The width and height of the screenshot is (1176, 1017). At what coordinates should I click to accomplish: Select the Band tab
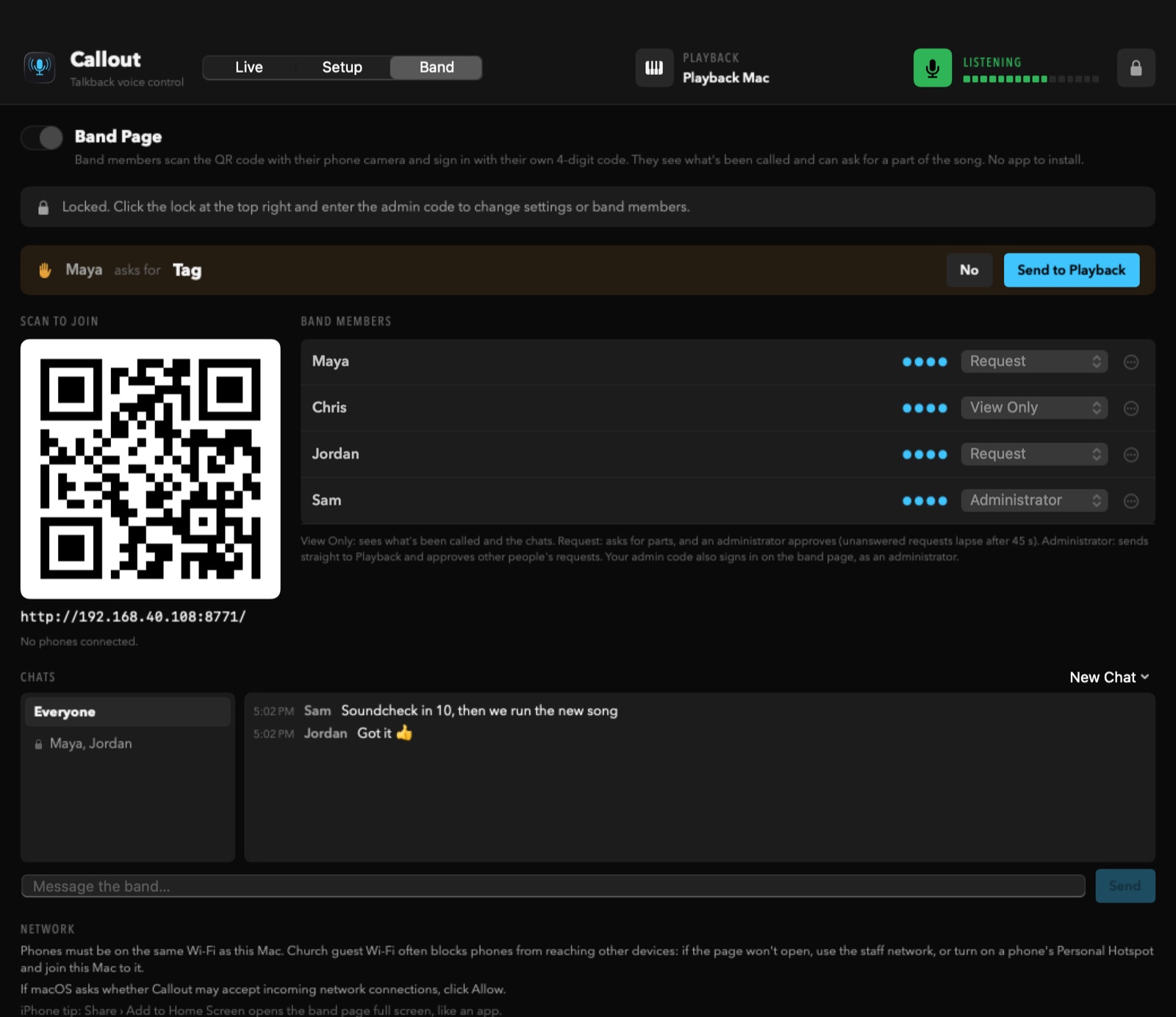pyautogui.click(x=437, y=68)
